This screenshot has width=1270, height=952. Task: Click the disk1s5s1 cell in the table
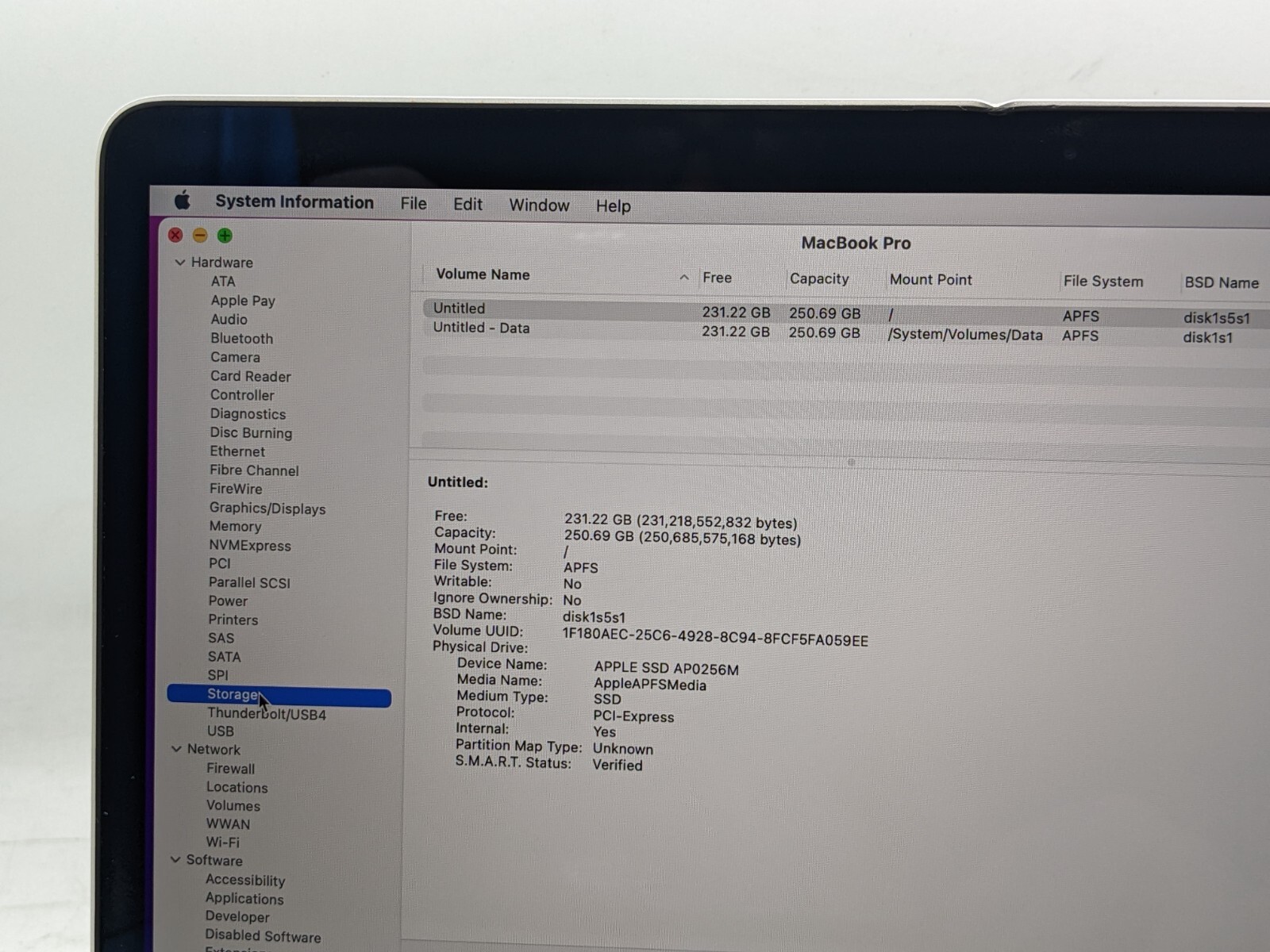pyautogui.click(x=1217, y=318)
